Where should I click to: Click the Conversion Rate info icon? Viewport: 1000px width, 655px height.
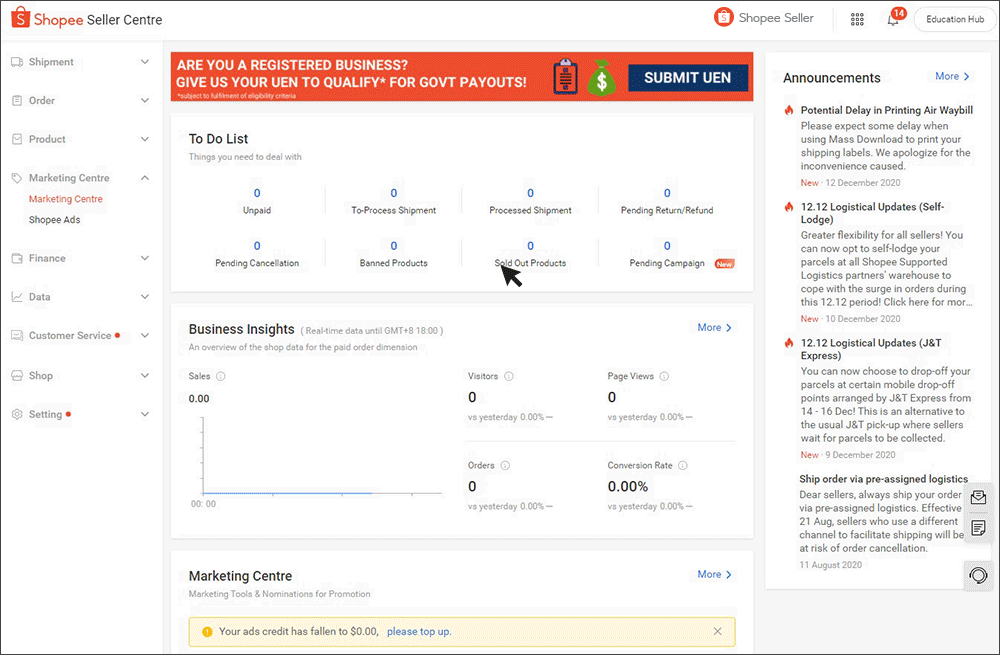point(683,466)
